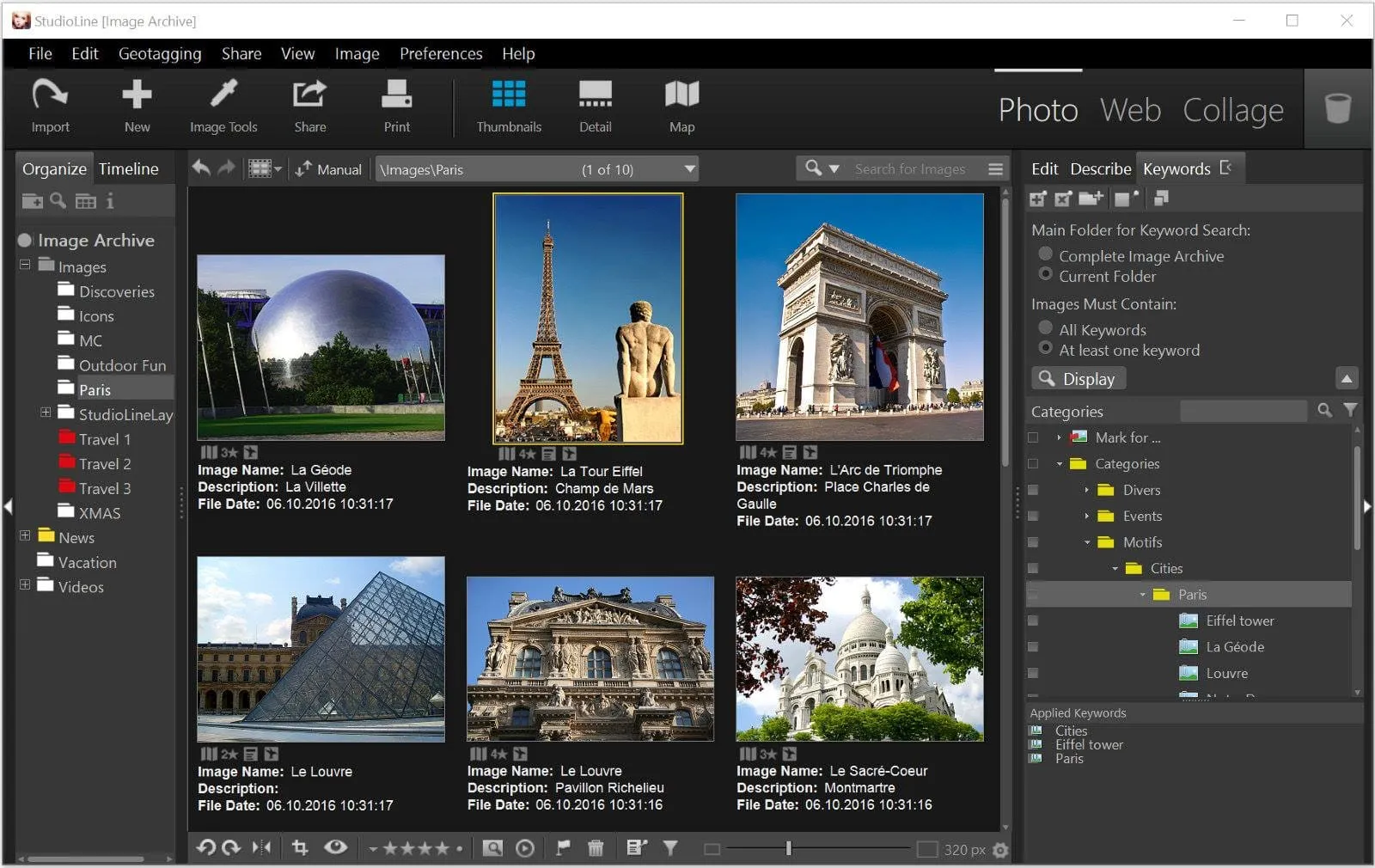The image size is (1375, 868).
Task: Adjust the thumbnail size slider
Action: (x=788, y=849)
